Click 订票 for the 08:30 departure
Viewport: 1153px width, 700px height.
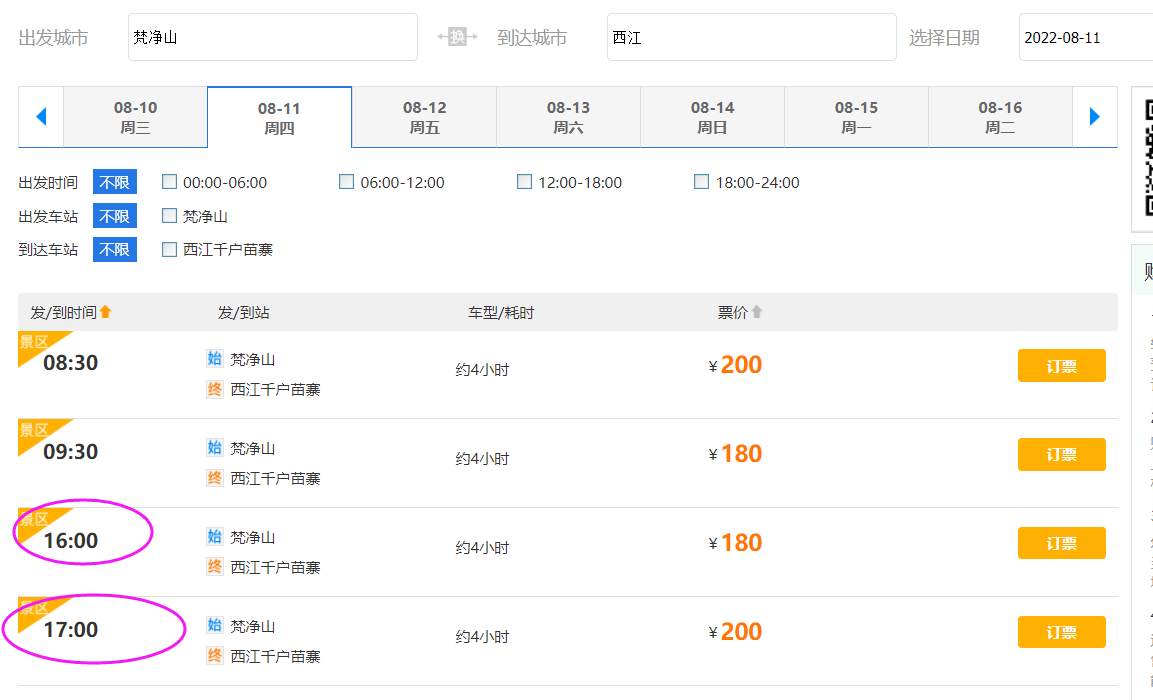pyautogui.click(x=1061, y=366)
